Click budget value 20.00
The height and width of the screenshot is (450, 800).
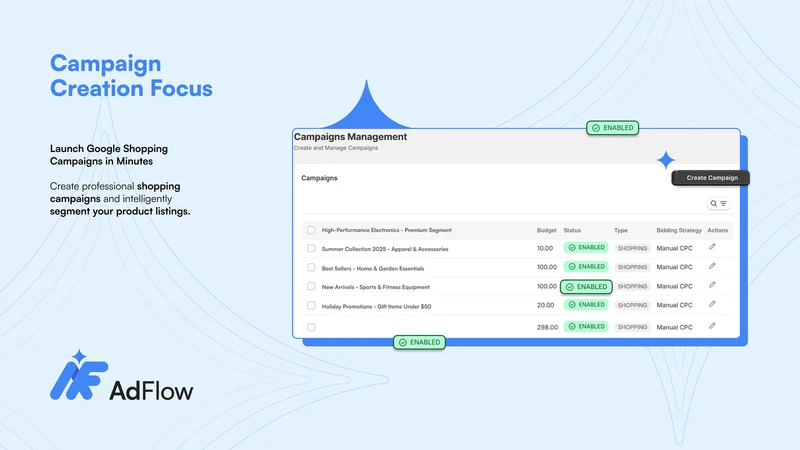tap(545, 305)
